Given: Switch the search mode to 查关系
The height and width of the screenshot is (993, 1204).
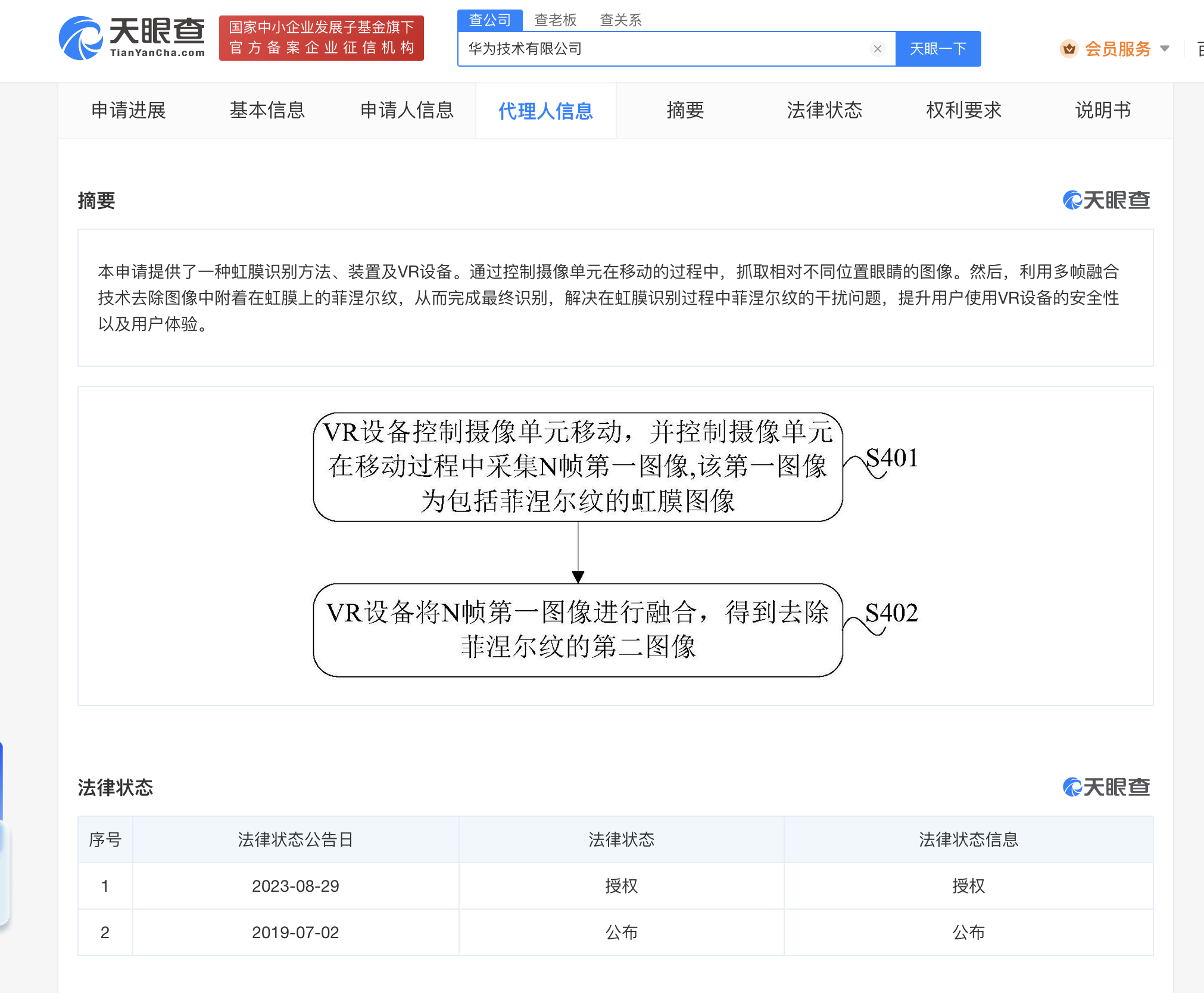Looking at the screenshot, I should (620, 20).
